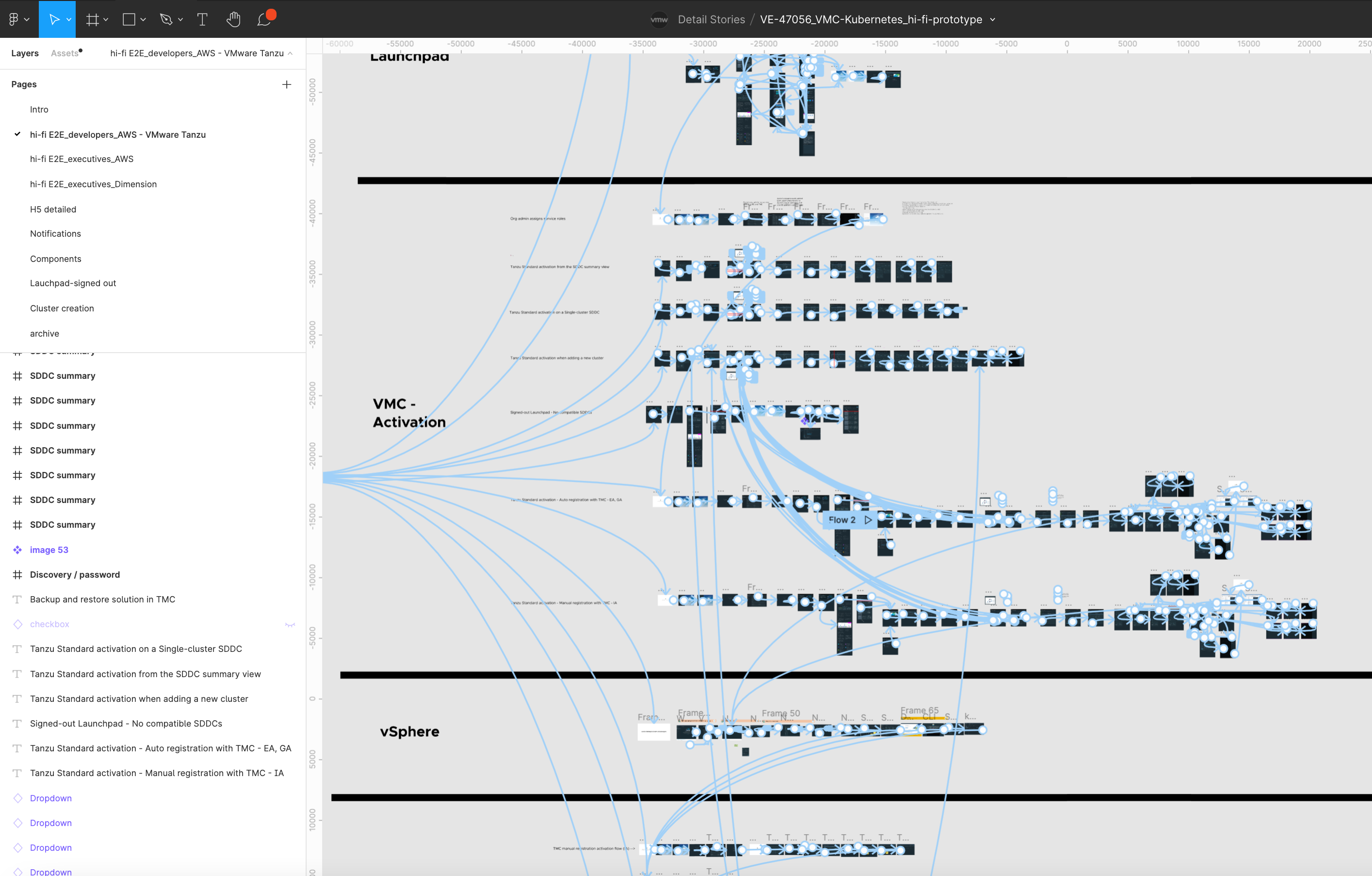
Task: Collapse the hi-fi E2E_developers_AWS page header
Action: pyautogui.click(x=291, y=53)
